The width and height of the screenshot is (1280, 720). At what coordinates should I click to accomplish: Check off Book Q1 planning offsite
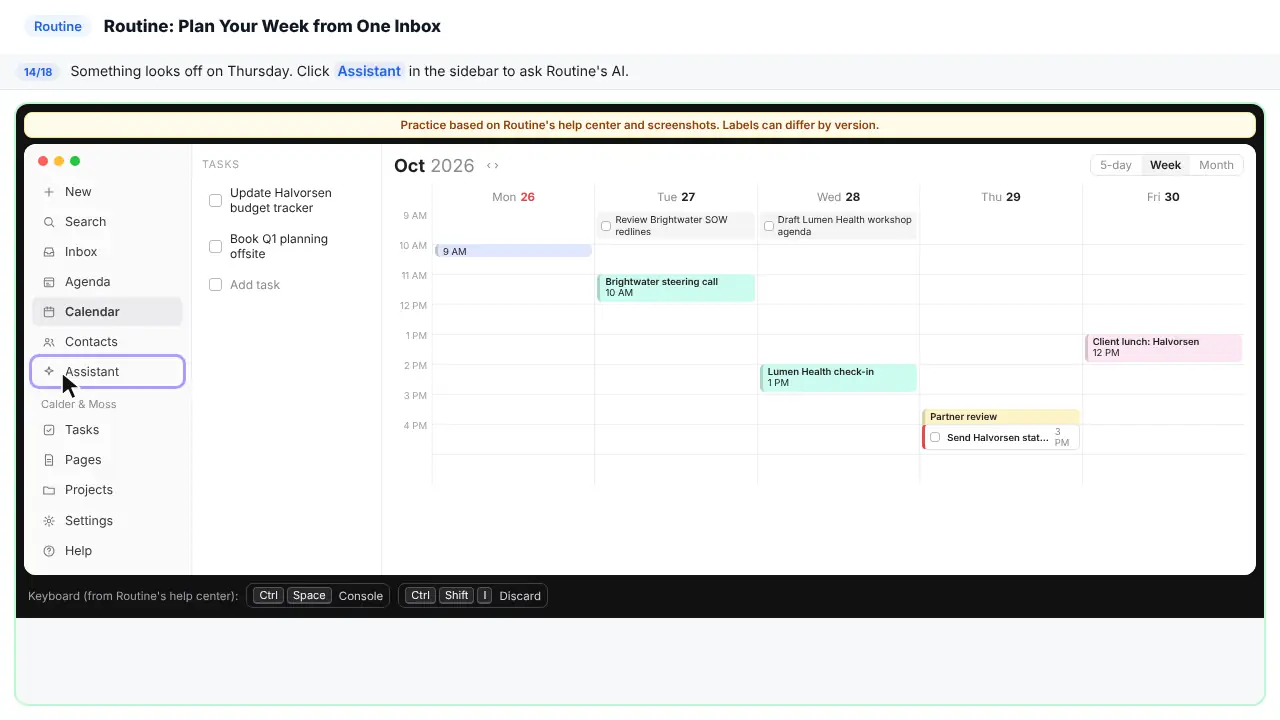pyautogui.click(x=215, y=246)
